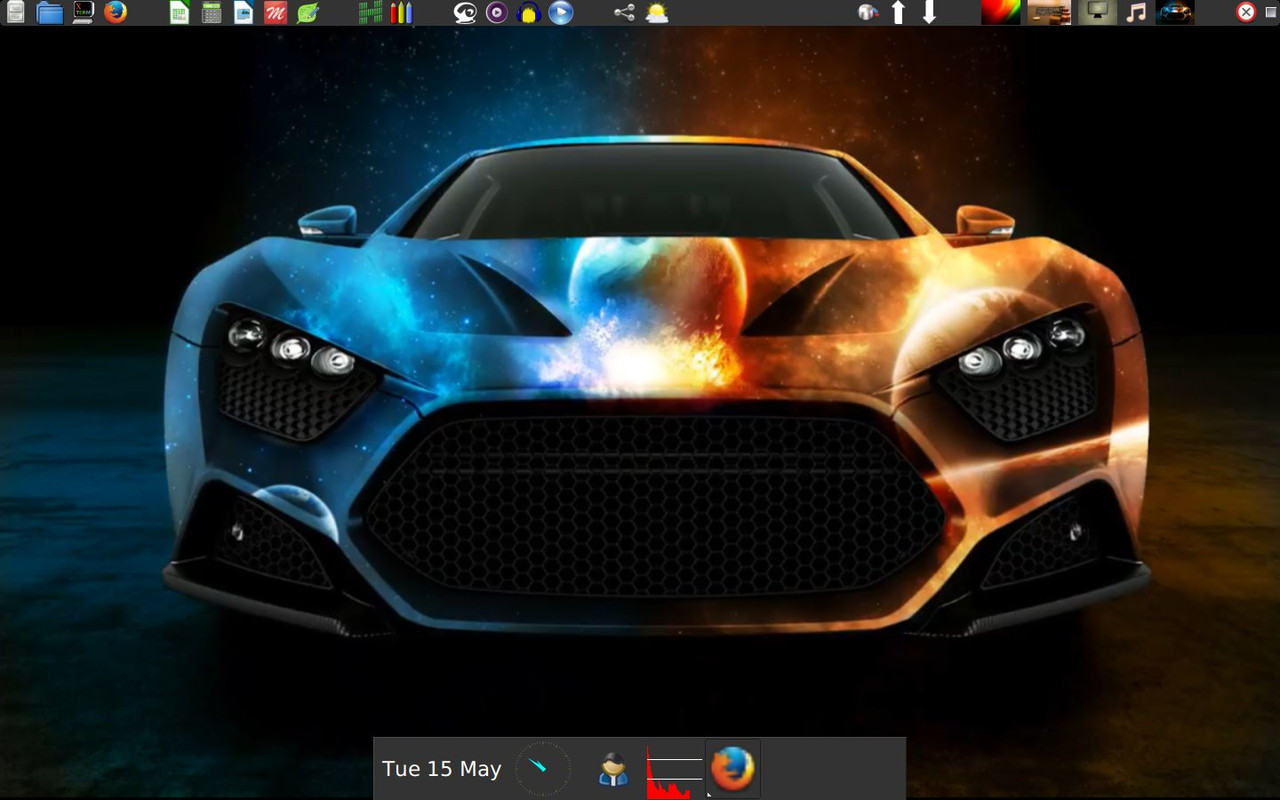Open the blue image document application
Screen dimensions: 1280x800
[244, 12]
